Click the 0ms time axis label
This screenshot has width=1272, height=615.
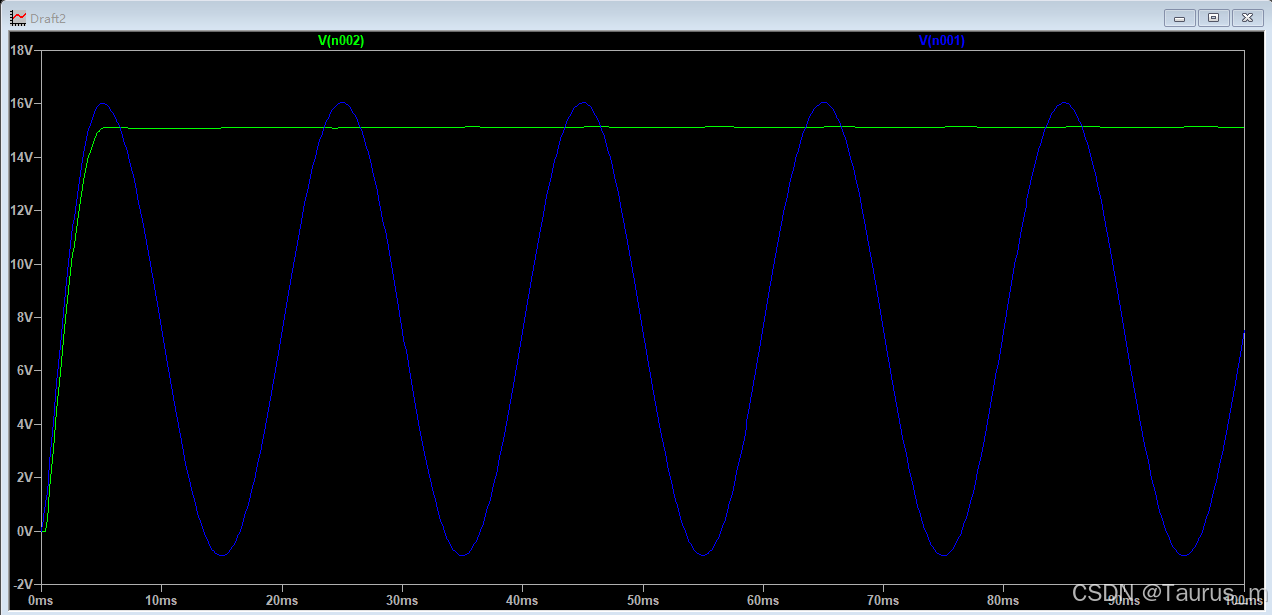[x=41, y=601]
